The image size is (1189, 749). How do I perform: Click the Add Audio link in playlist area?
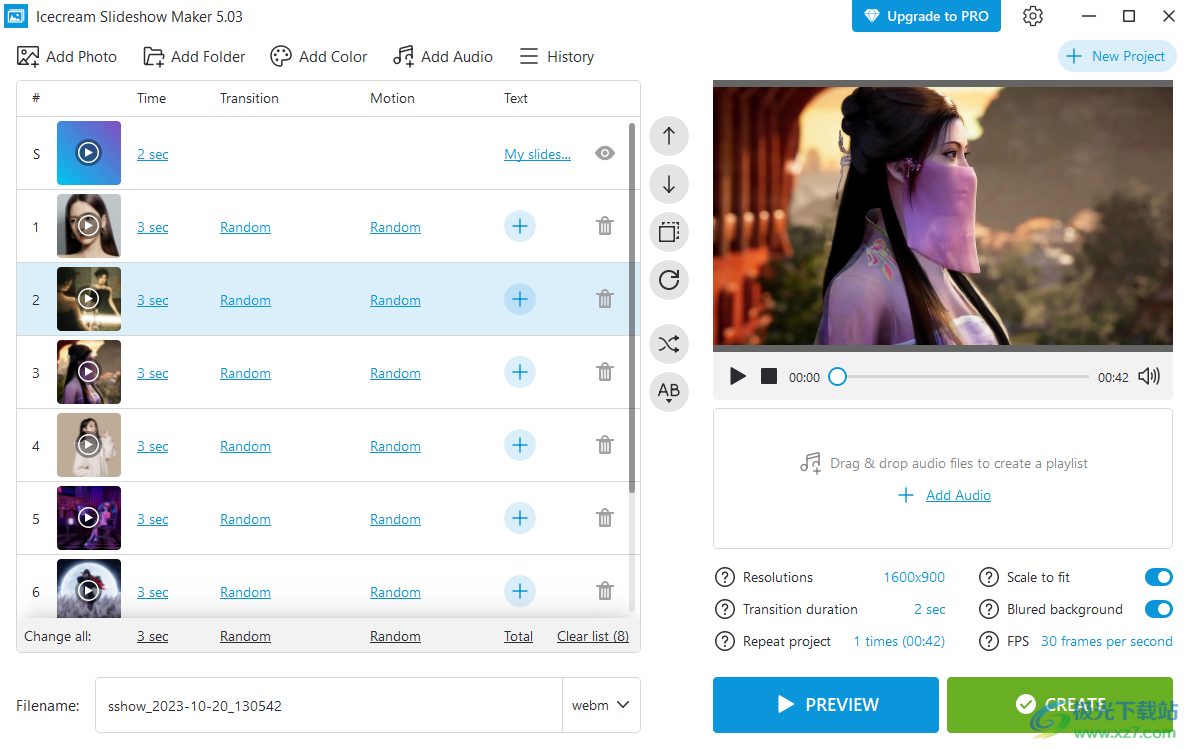click(958, 495)
